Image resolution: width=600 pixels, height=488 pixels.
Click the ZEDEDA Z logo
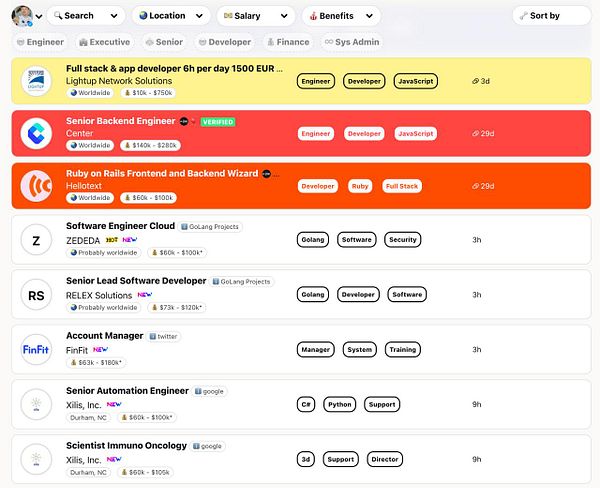[36, 240]
